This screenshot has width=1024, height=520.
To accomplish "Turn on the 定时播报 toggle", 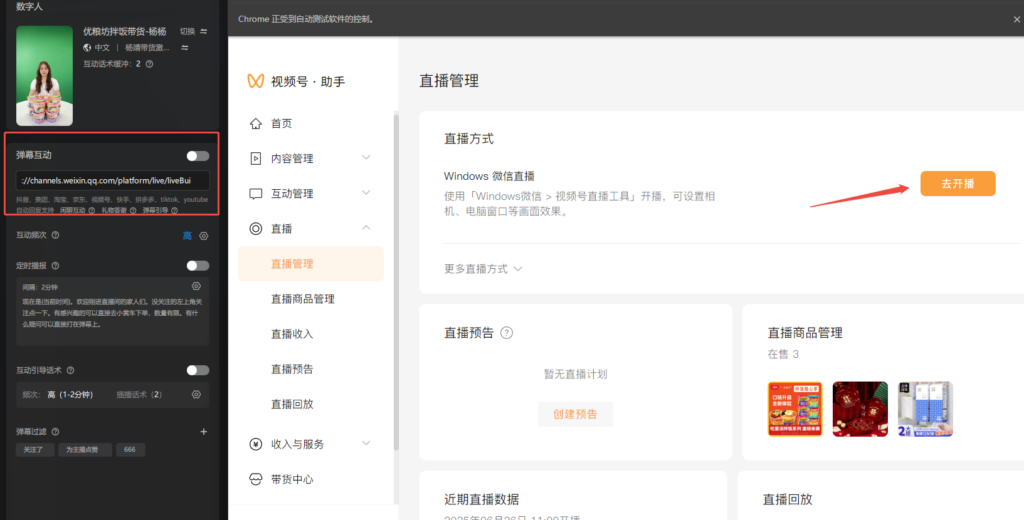I will [197, 266].
